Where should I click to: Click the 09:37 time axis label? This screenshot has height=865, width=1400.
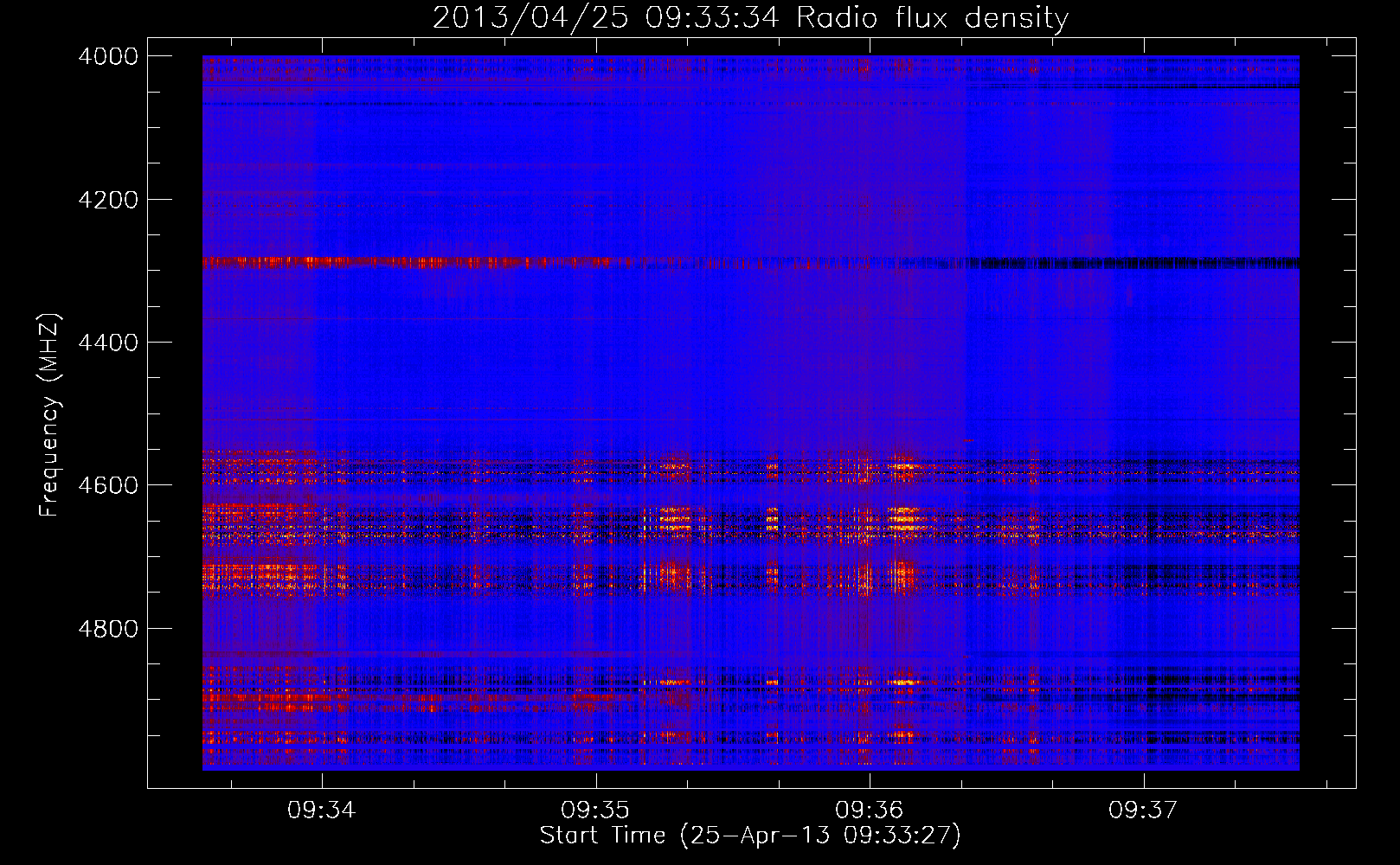[x=1143, y=811]
